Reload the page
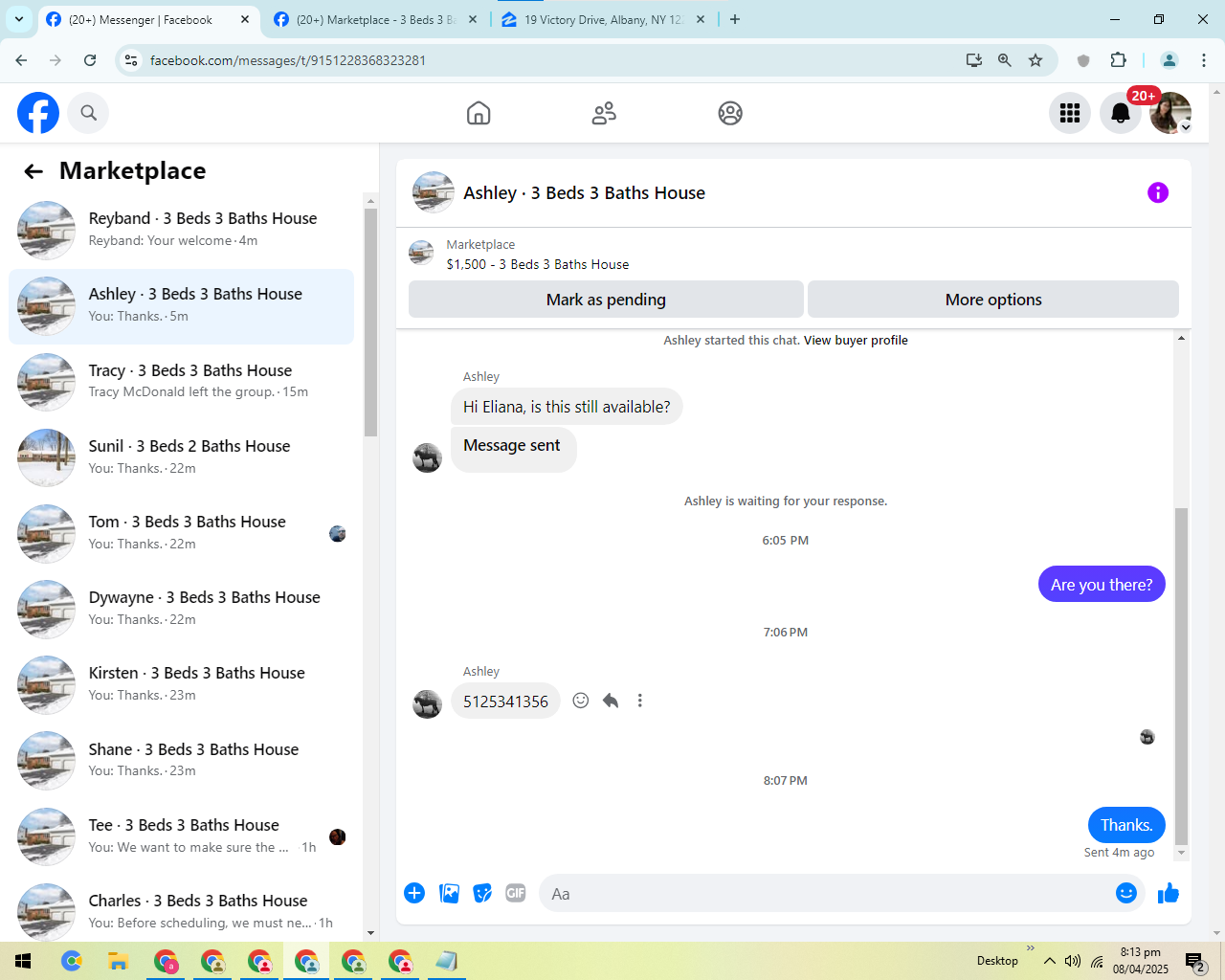 tap(90, 60)
